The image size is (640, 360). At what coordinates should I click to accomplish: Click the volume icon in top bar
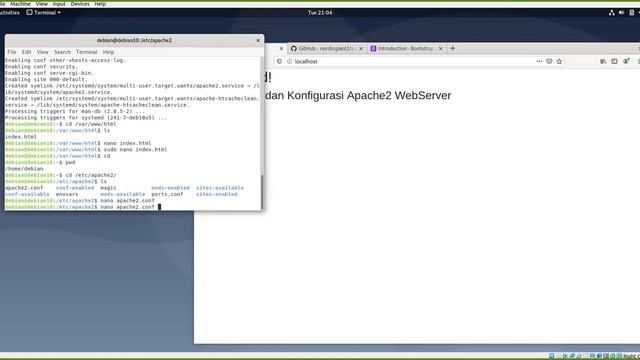pyautogui.click(x=621, y=13)
